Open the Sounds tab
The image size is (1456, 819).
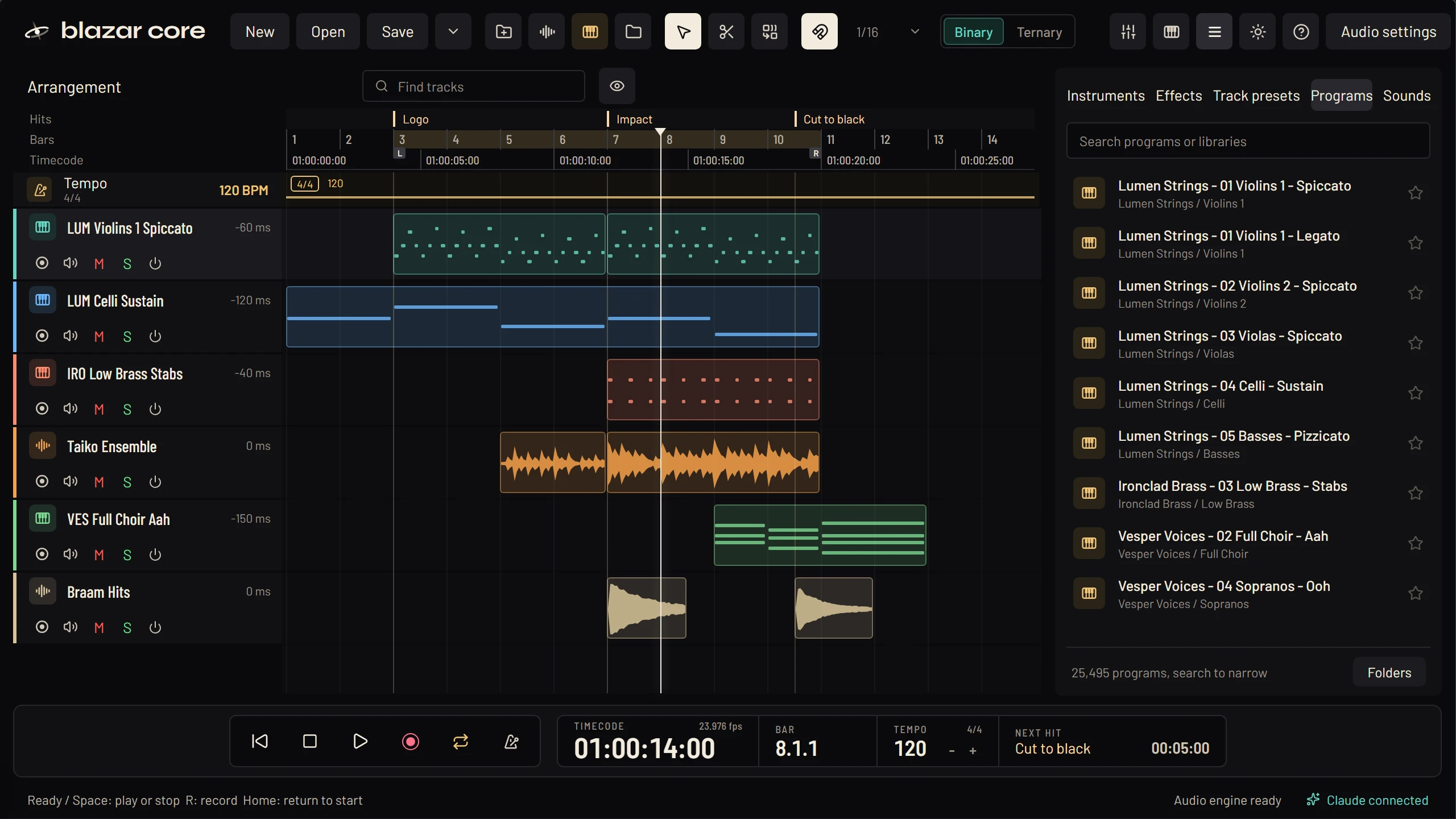point(1407,96)
